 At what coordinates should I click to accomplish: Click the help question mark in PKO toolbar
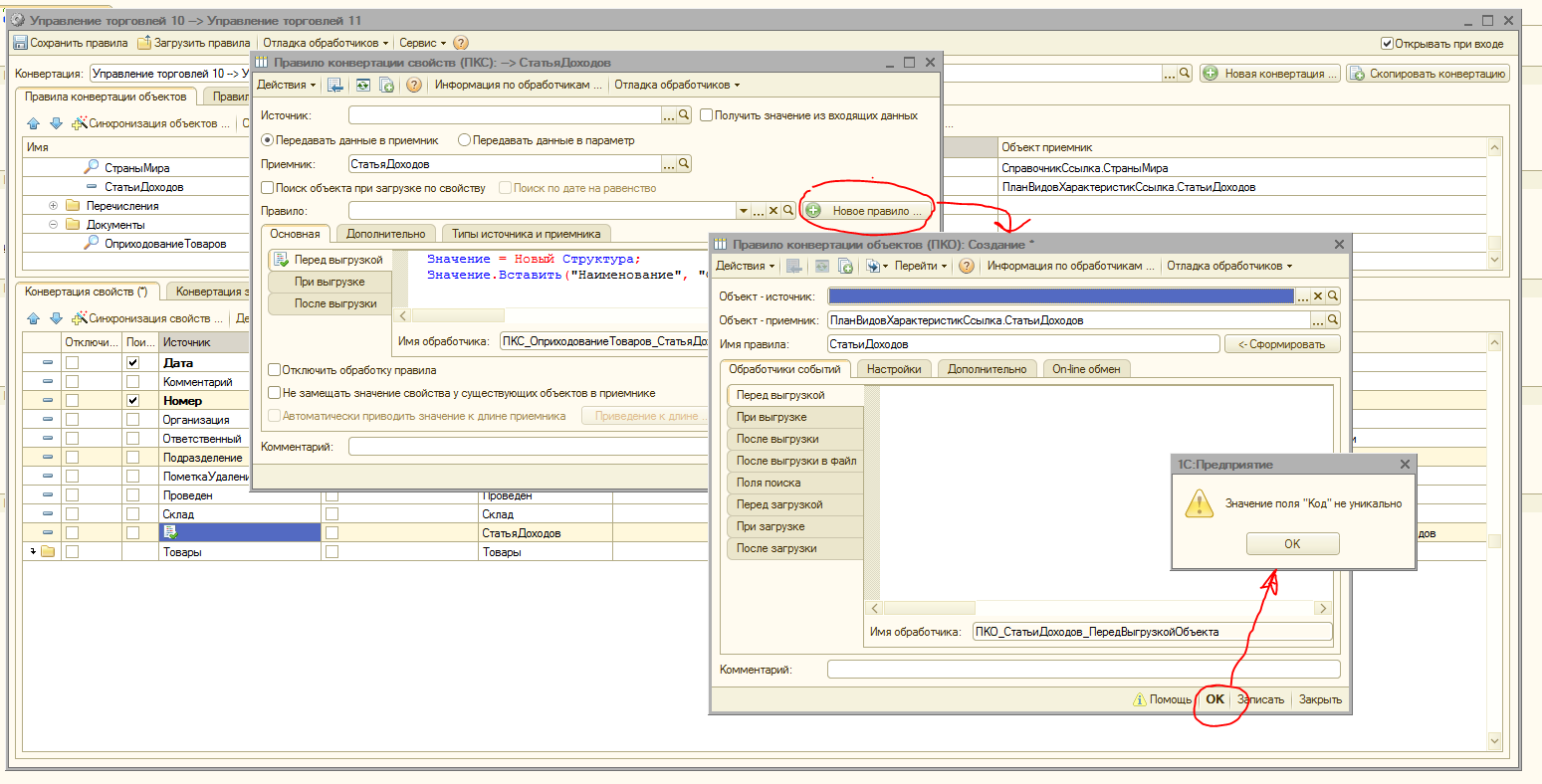(966, 266)
